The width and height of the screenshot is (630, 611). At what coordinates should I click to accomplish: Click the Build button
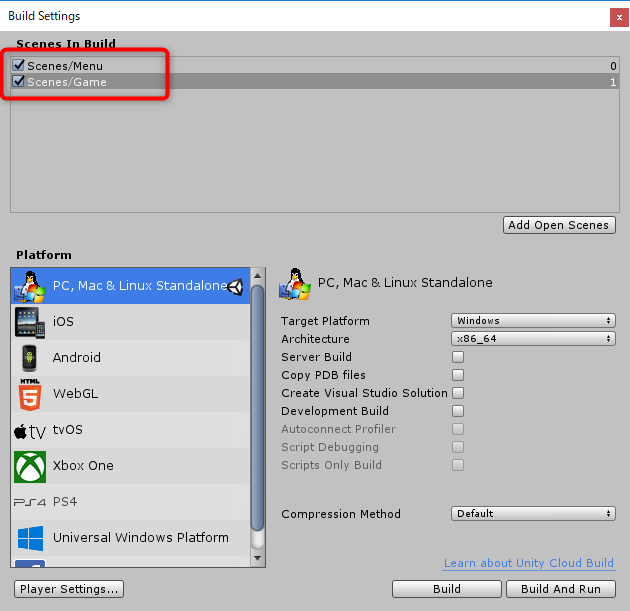pos(447,589)
